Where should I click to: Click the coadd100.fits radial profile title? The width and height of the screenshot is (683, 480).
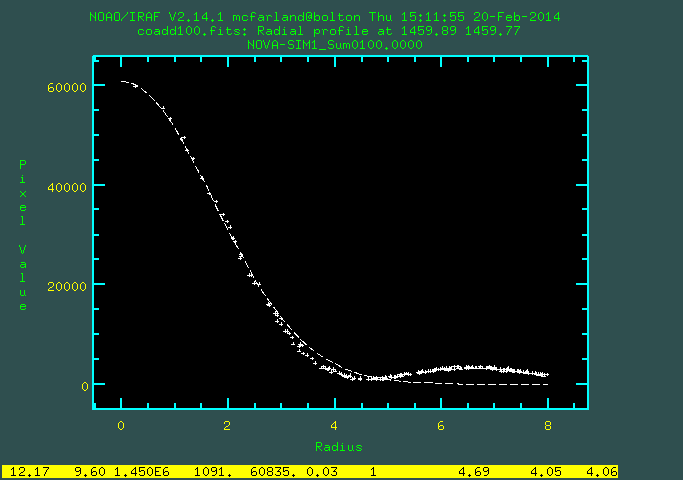coord(339,31)
